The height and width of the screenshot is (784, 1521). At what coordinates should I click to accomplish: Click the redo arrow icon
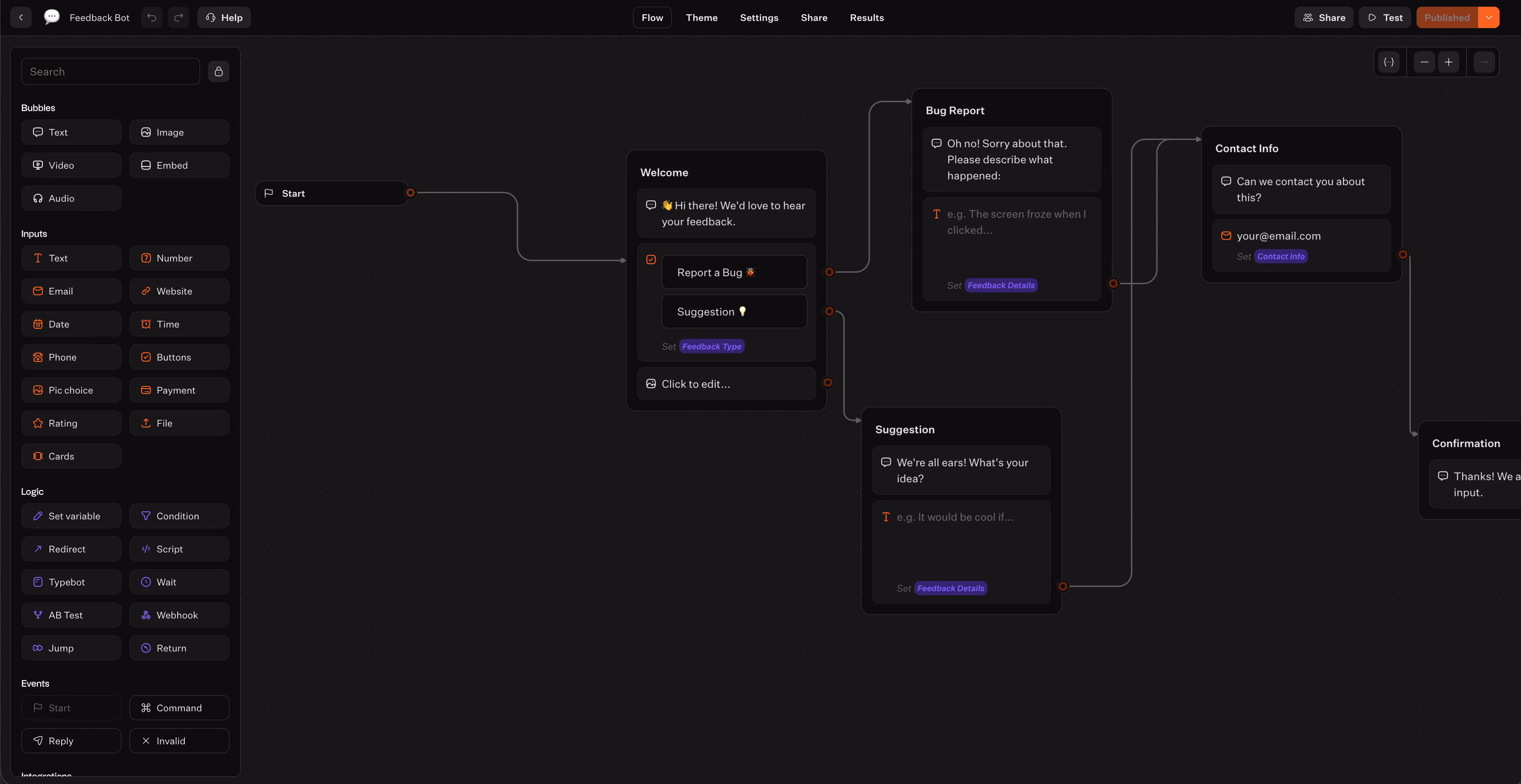point(178,18)
